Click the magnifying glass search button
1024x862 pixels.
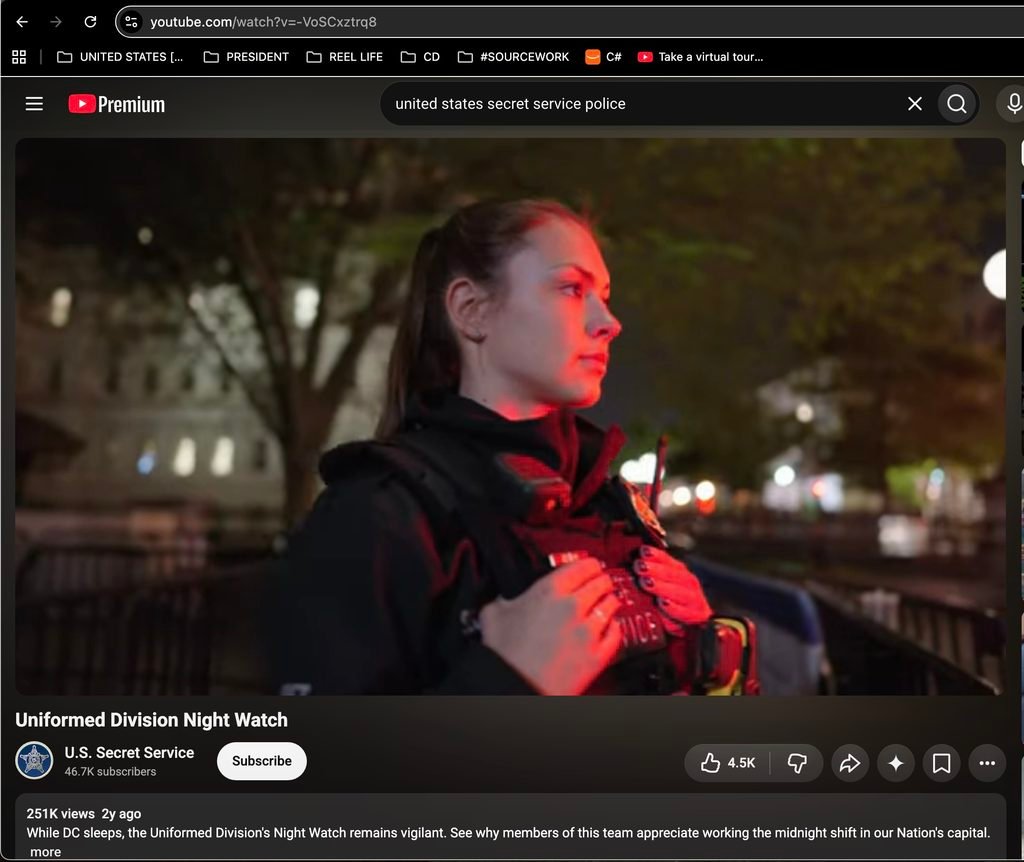pos(957,104)
